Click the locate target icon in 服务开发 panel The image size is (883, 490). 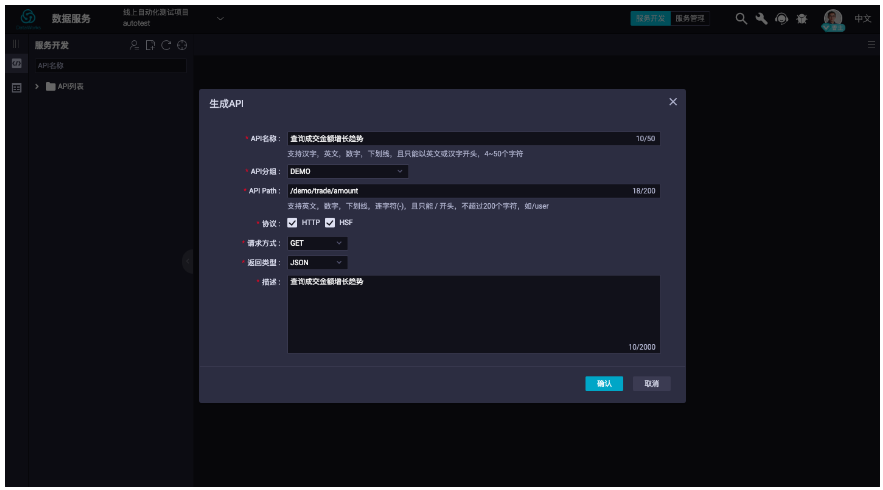[x=182, y=45]
